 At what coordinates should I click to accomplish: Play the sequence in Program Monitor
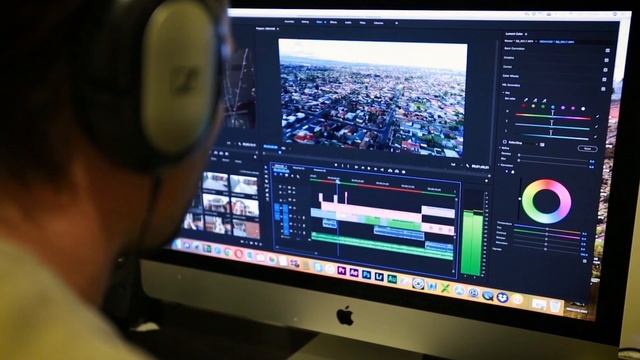pyautogui.click(x=369, y=169)
